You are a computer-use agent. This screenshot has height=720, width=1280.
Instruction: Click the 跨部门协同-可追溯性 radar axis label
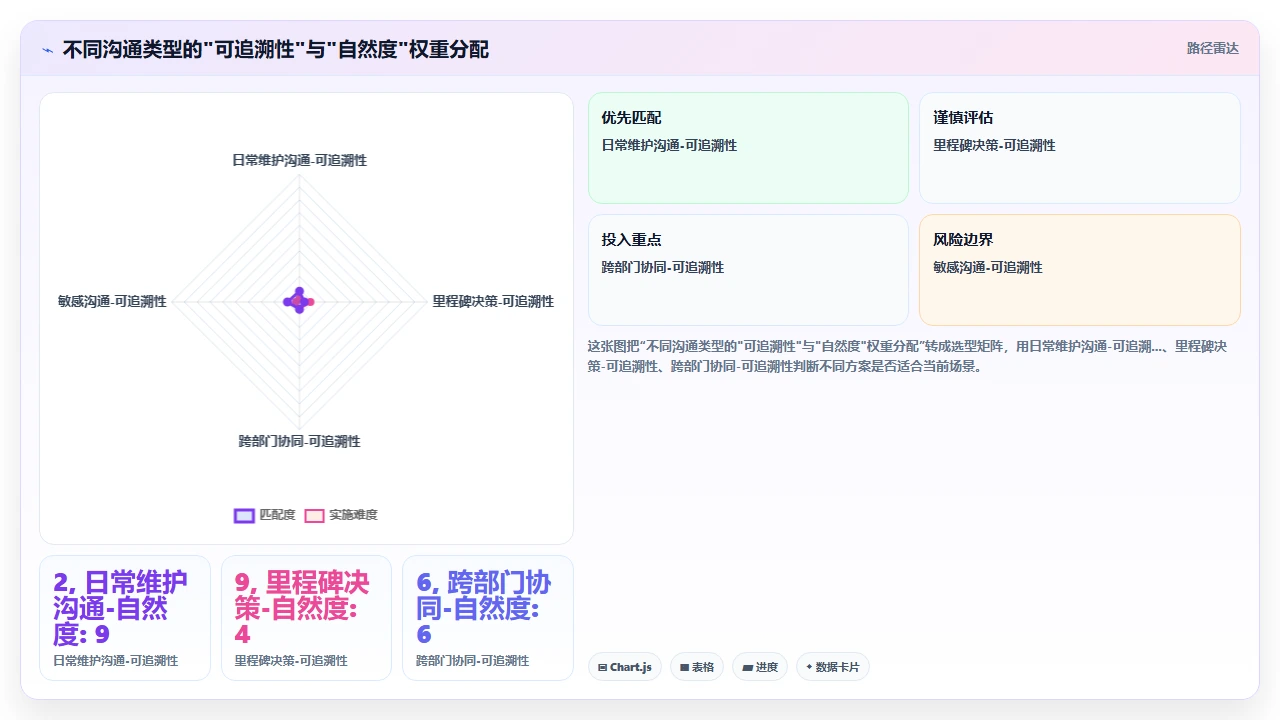point(299,441)
